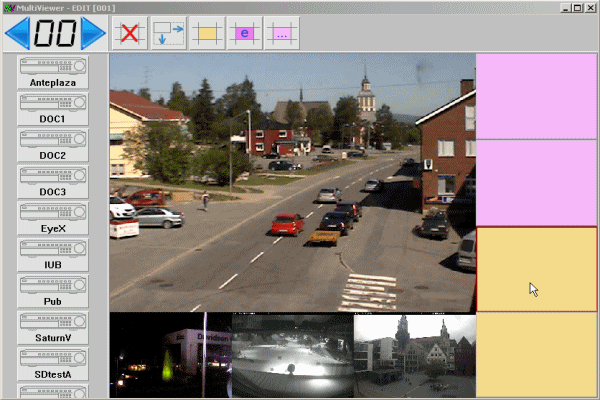The width and height of the screenshot is (600, 400).
Task: Select the grayscale night plaza camera thumbnail
Action: (293, 355)
